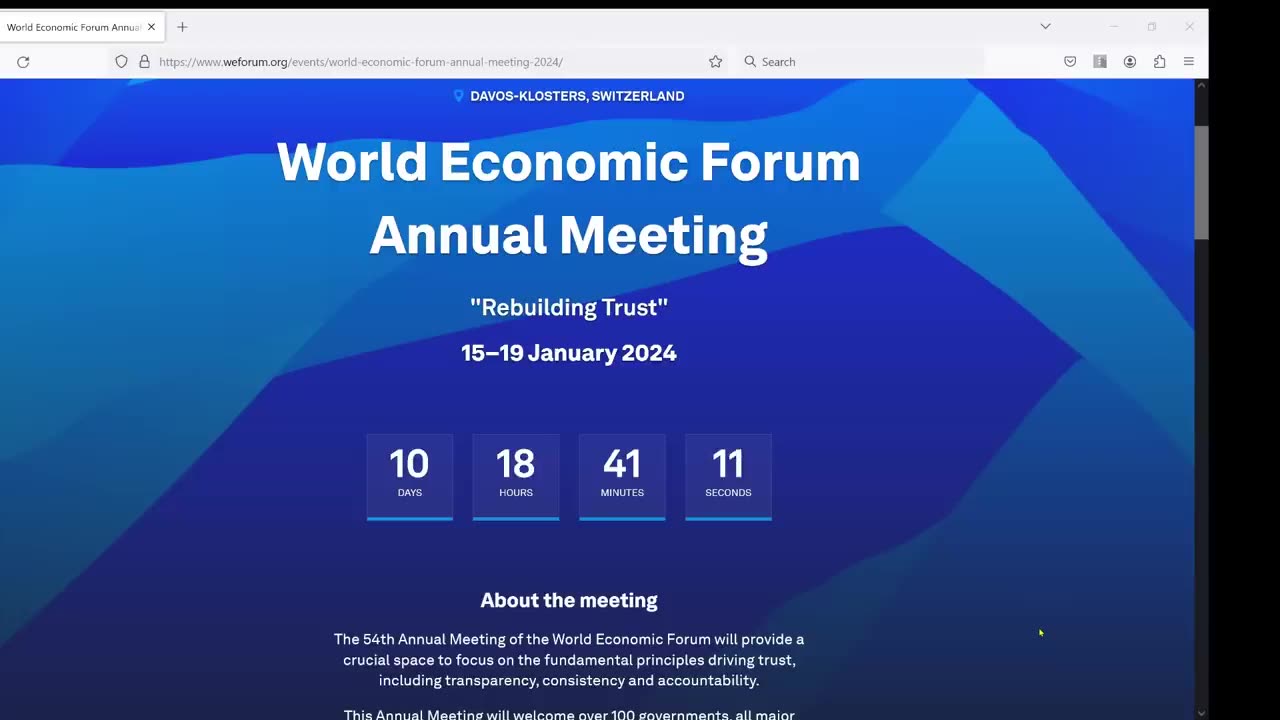Click the '54th Annual Meeting' paragraph text

tap(569, 660)
